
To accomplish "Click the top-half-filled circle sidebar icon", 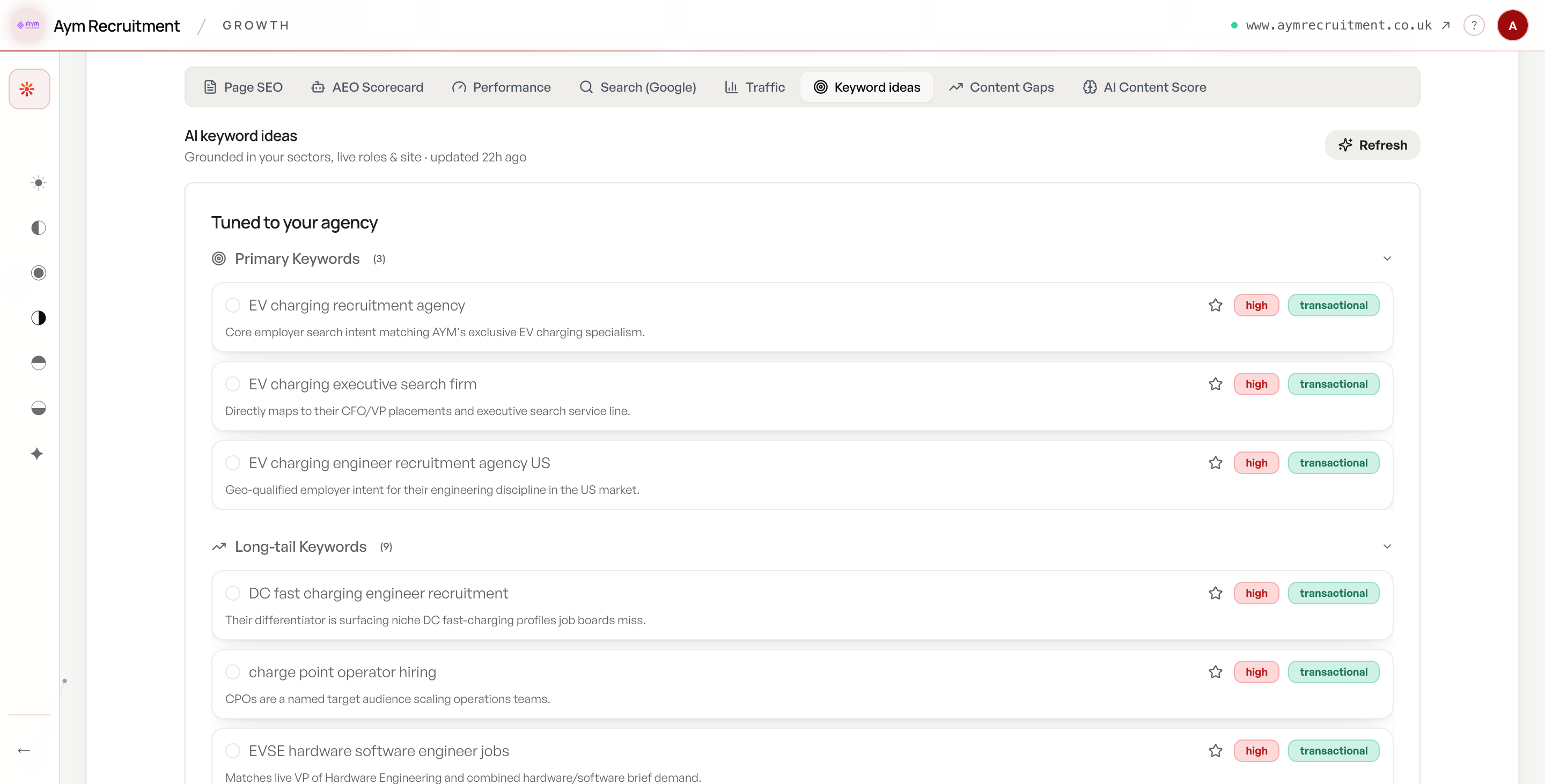I will pos(39,363).
